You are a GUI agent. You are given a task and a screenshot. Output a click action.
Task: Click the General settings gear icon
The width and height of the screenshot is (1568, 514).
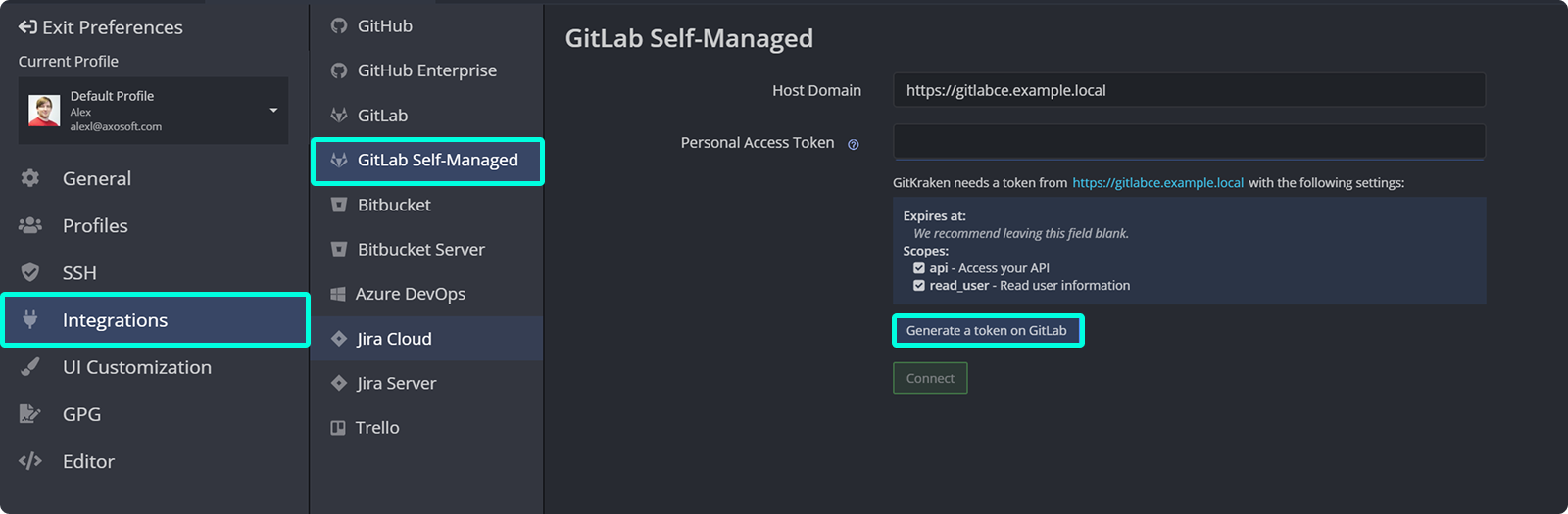coord(30,178)
